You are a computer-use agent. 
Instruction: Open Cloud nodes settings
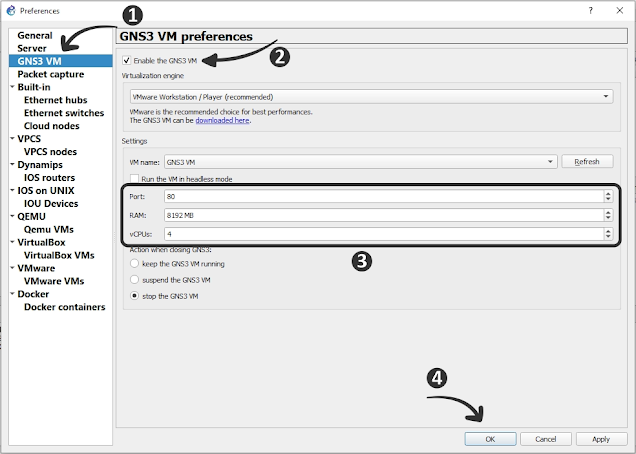pos(52,126)
